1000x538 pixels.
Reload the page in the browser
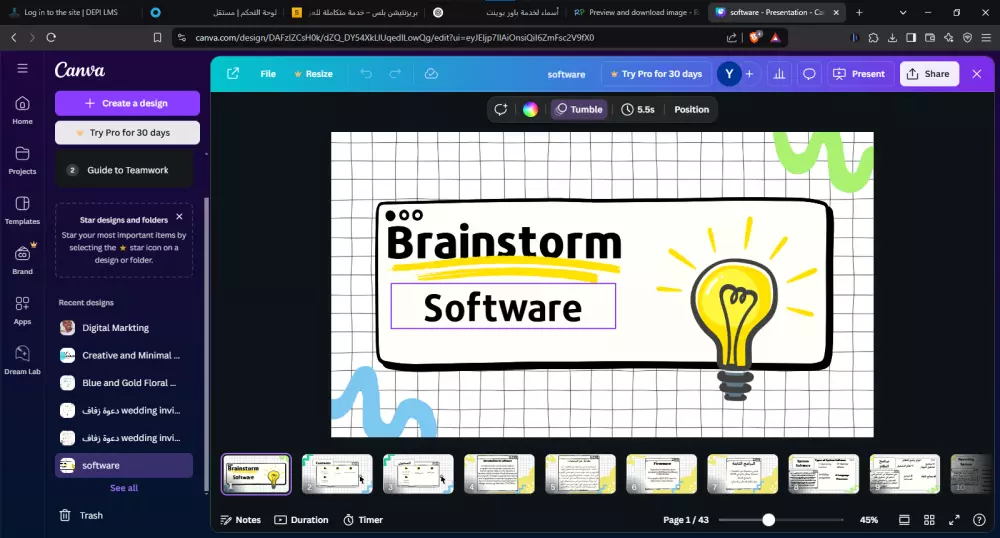(51, 38)
